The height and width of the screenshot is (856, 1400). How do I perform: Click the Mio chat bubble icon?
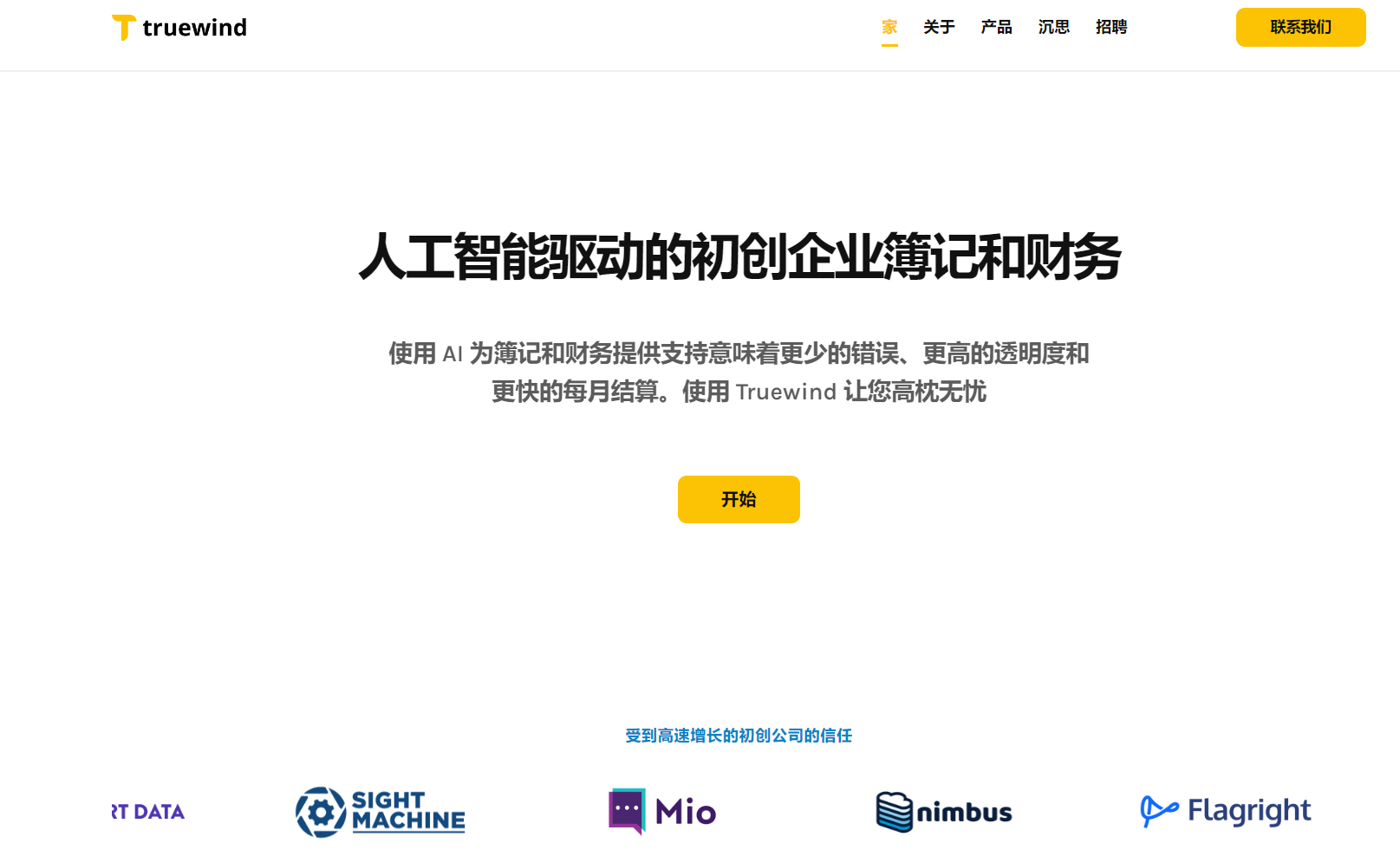(627, 811)
